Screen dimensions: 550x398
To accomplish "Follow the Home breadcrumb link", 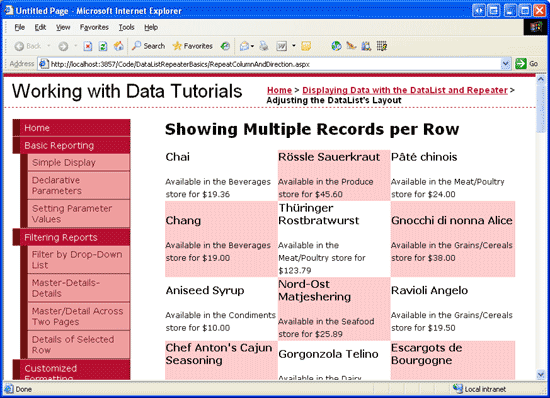I will pos(279,90).
